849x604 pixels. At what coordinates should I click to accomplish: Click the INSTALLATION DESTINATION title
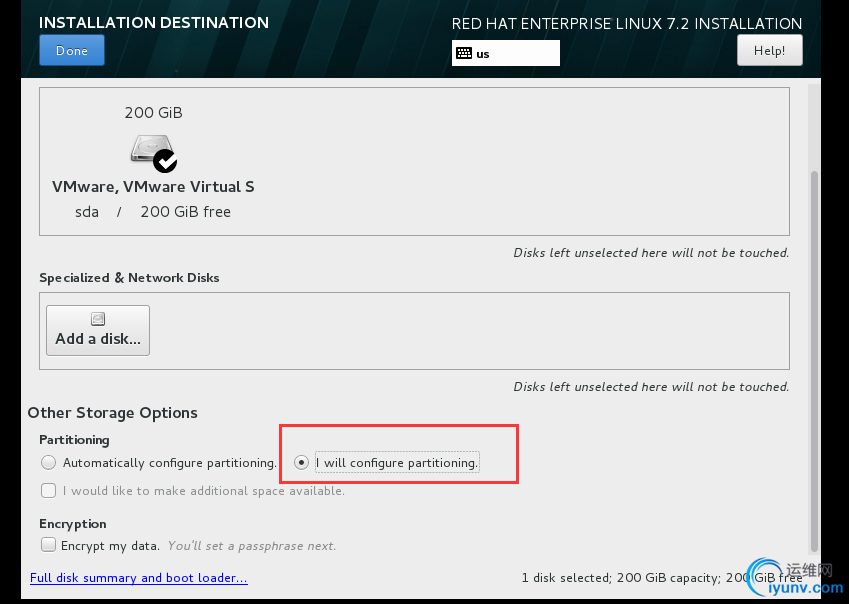154,23
